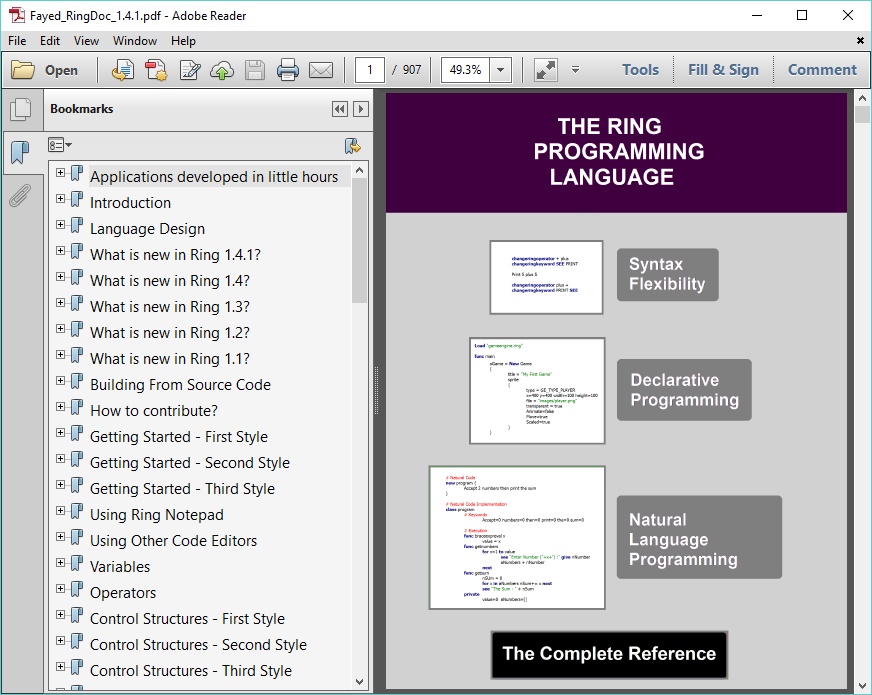Viewport: 872px width, 695px height.
Task: Expand 'What is new in Ring 1.4.1?' node
Action: click(61, 251)
